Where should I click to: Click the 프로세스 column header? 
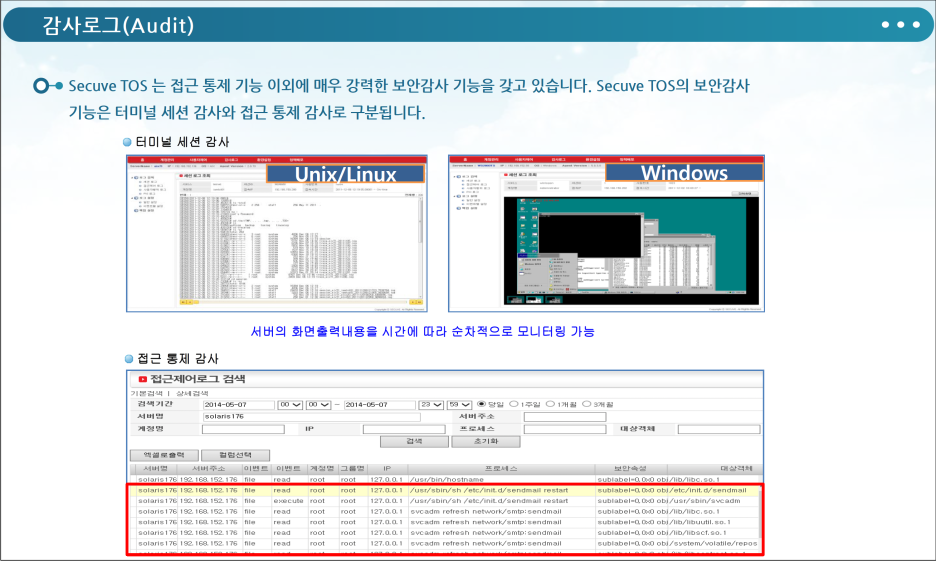pyautogui.click(x=501, y=469)
